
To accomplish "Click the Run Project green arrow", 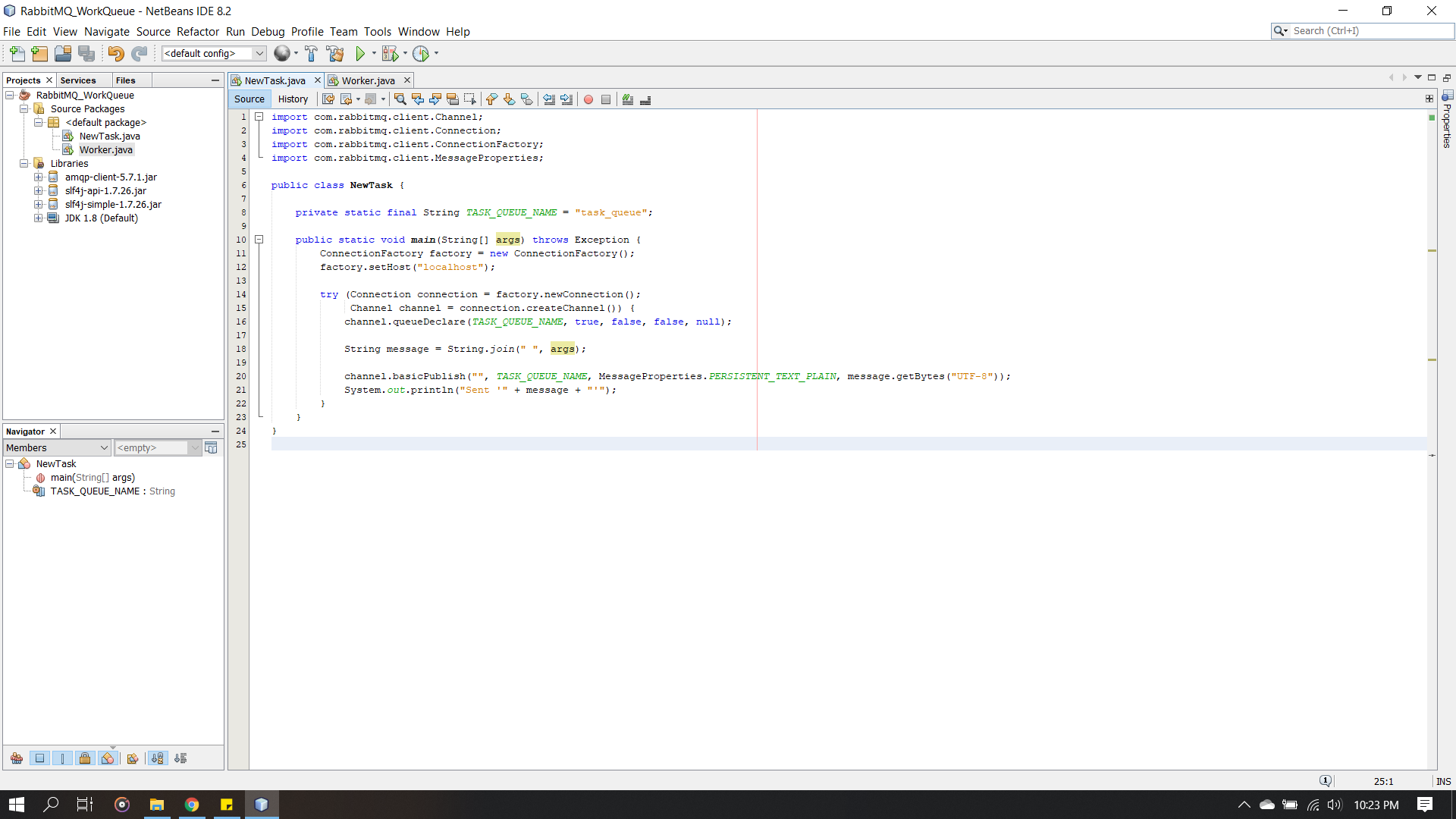I will click(360, 54).
